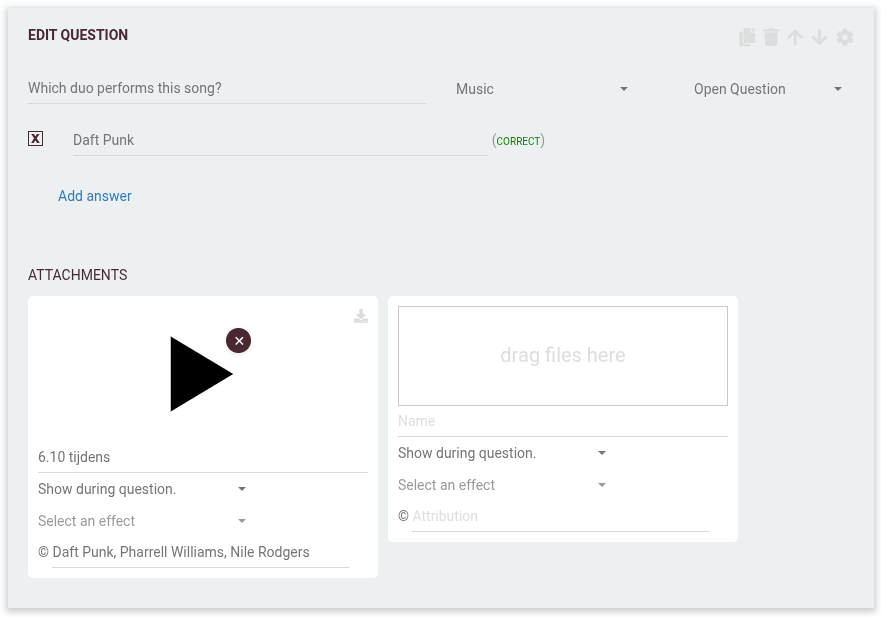Expand the Open Question type dropdown
Image resolution: width=881 pixels, height=617 pixels.
coord(767,89)
